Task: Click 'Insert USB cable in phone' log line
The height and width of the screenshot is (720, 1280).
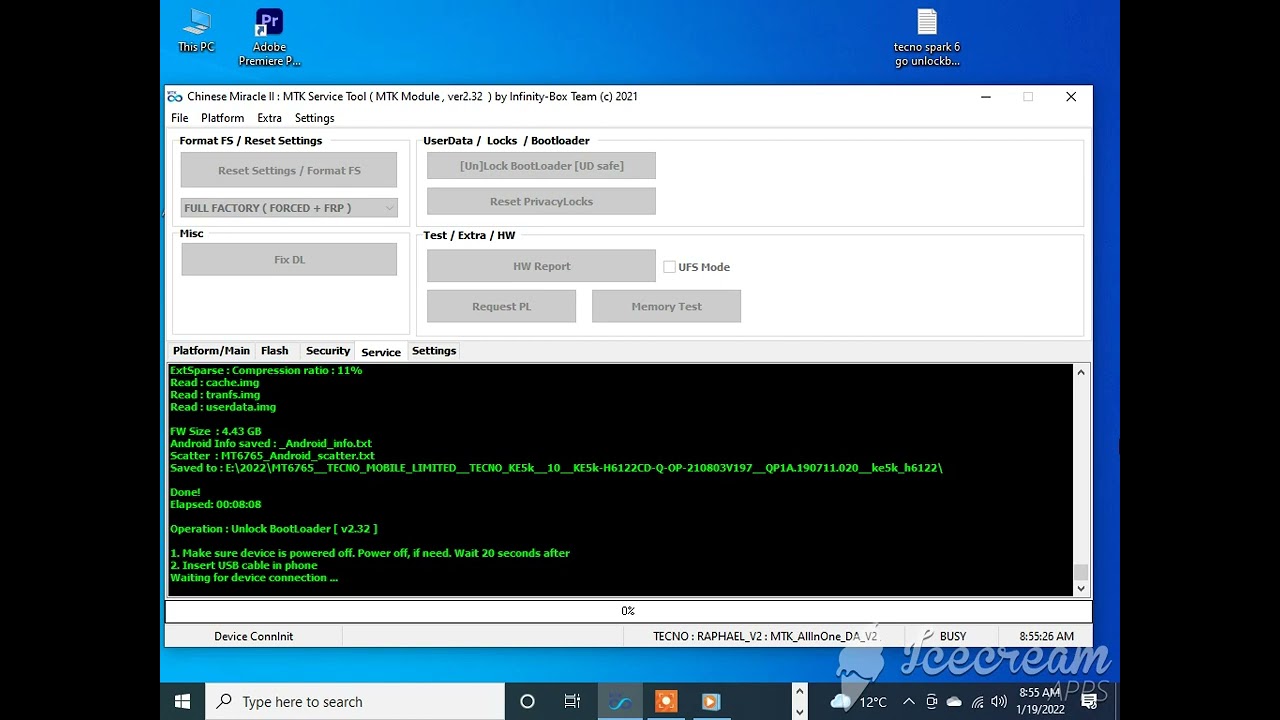Action: (x=244, y=566)
